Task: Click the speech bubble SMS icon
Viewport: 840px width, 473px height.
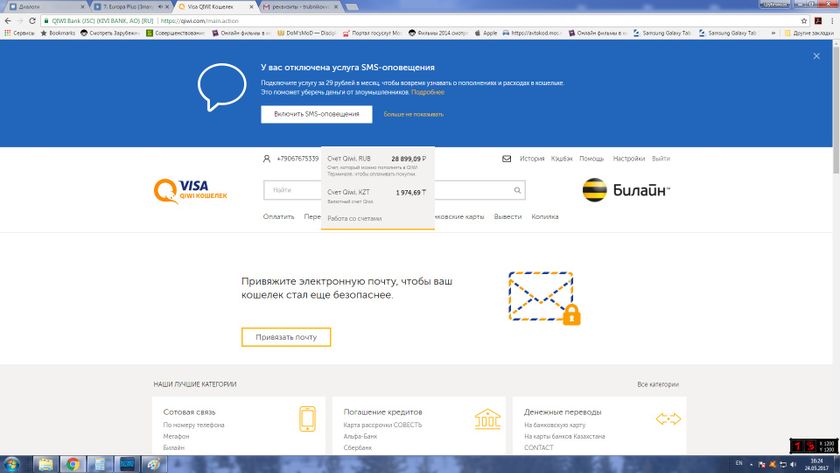Action: click(x=221, y=87)
